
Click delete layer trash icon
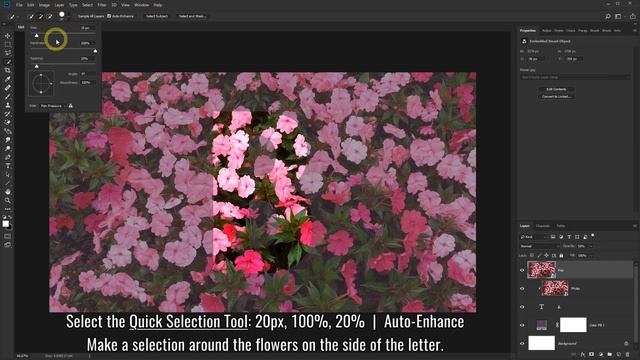627,354
